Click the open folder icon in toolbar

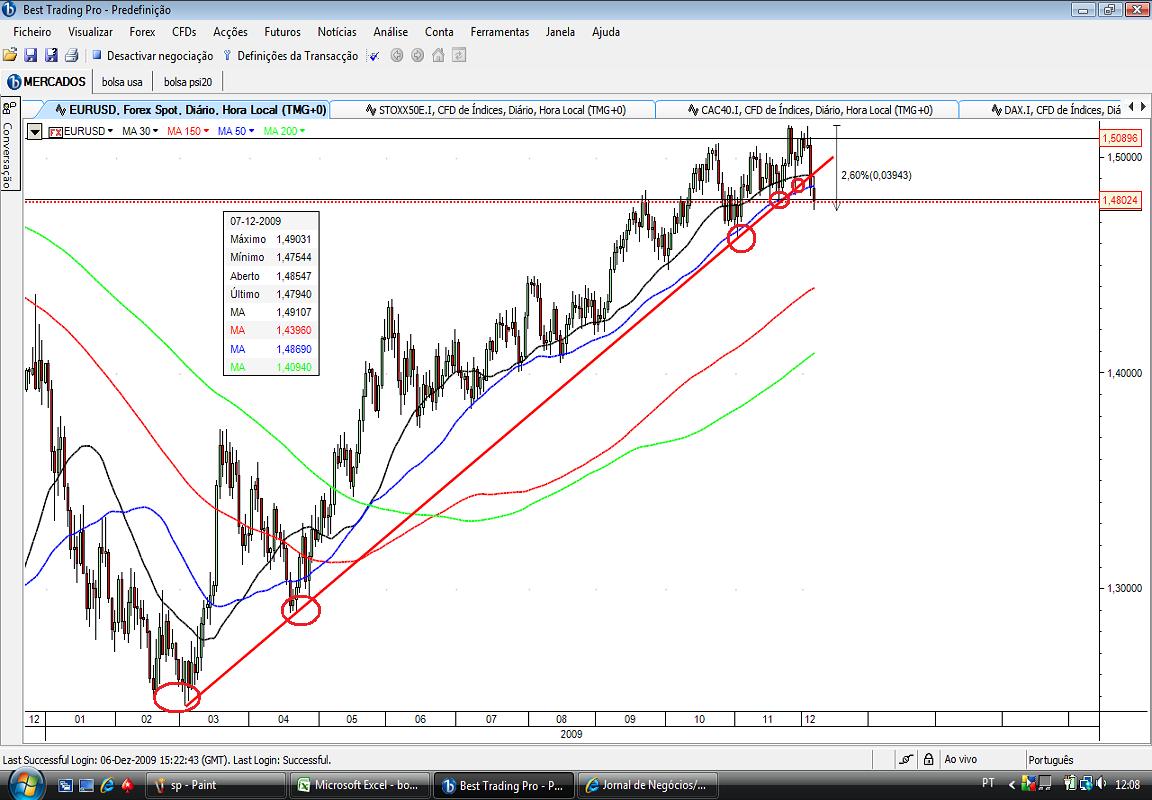[10, 55]
